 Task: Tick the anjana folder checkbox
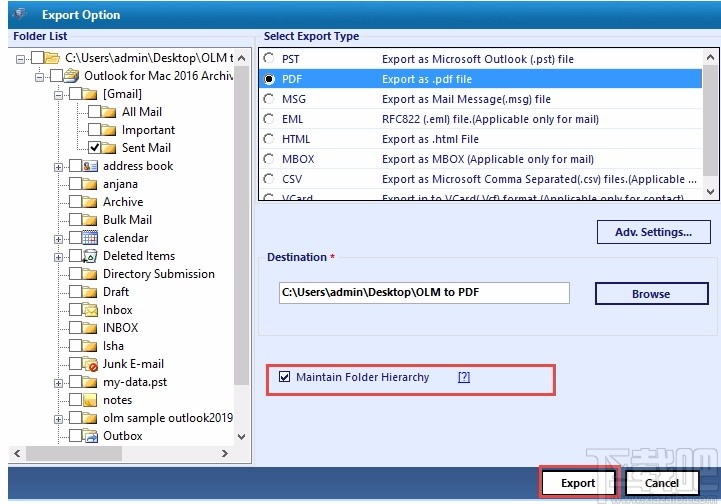tap(75, 184)
